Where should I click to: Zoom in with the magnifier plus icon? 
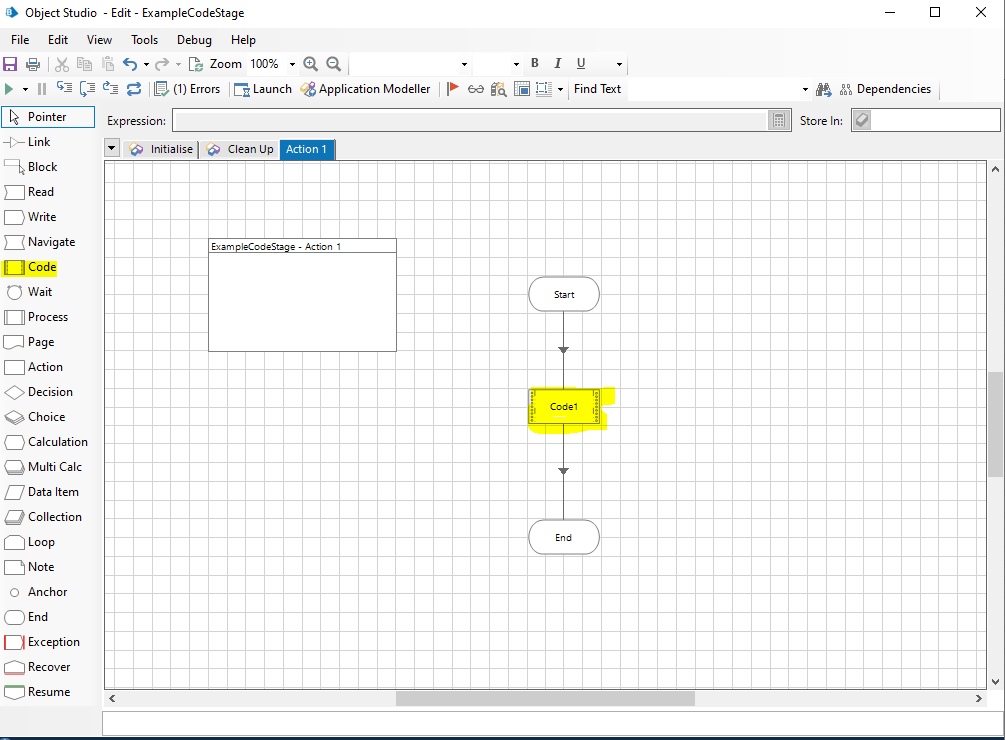click(310, 64)
